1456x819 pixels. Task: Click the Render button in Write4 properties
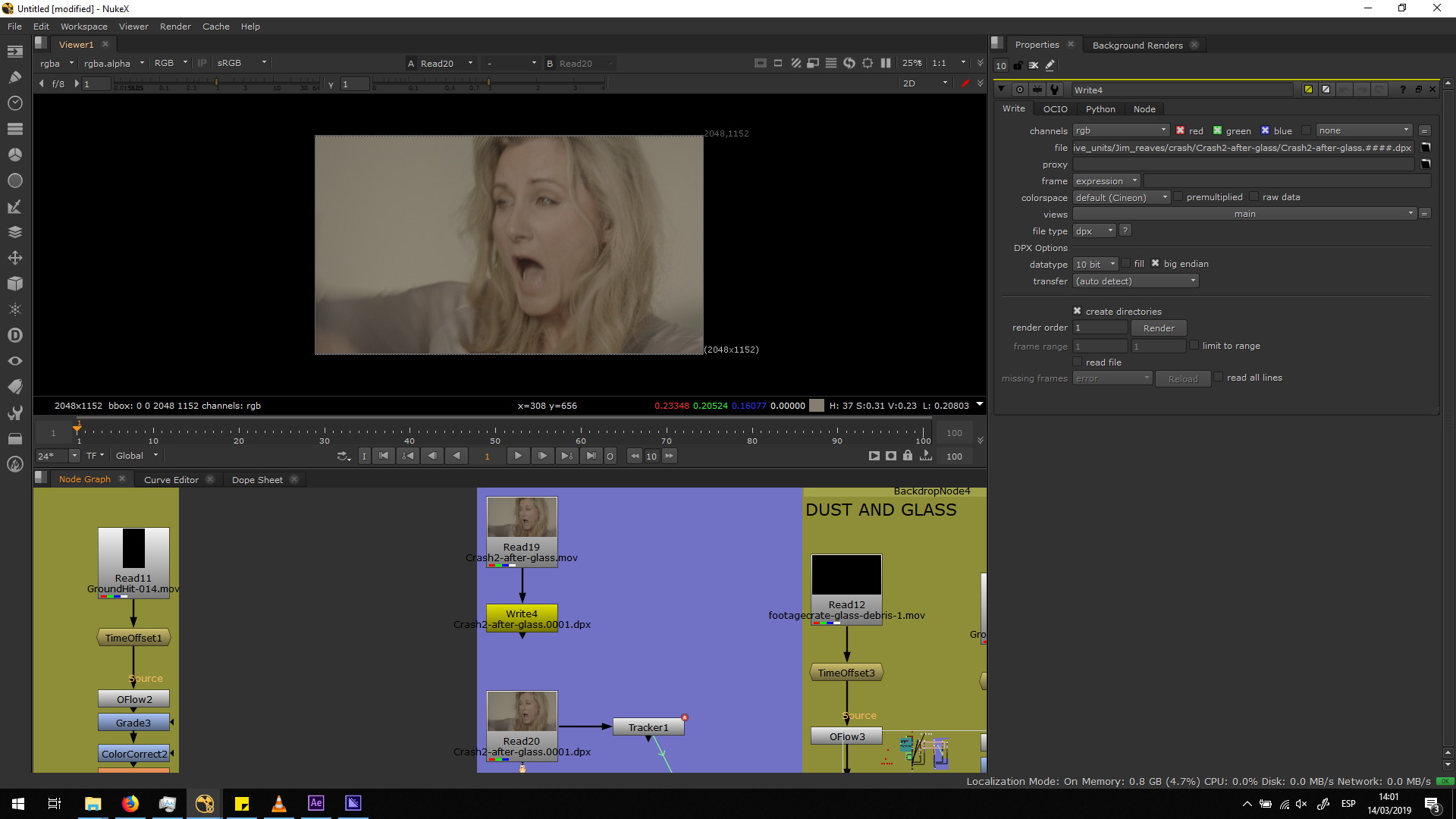[x=1159, y=328]
